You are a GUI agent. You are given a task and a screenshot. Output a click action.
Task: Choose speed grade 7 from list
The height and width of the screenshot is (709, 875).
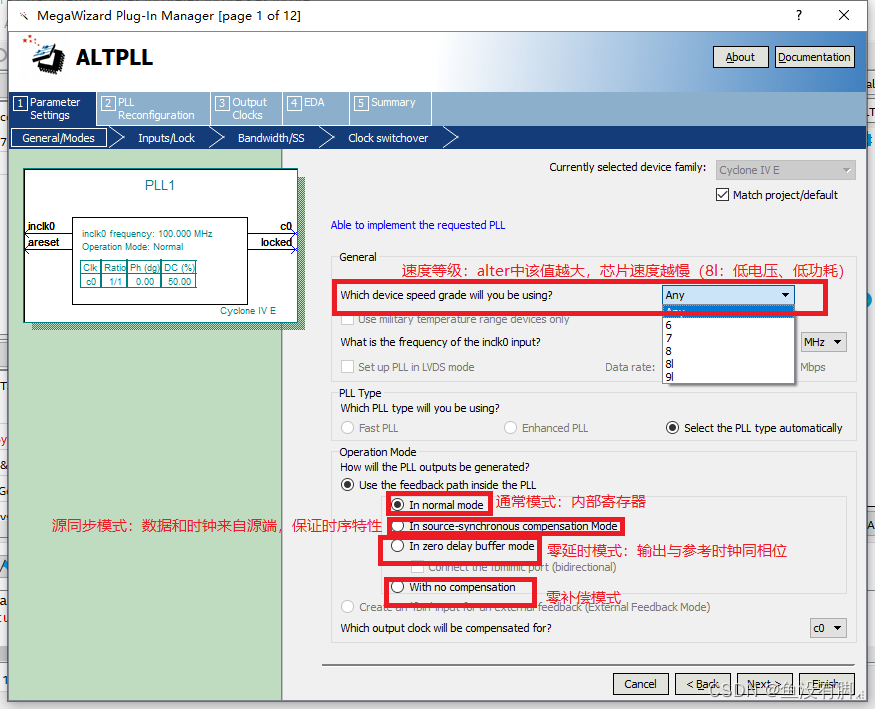click(728, 338)
